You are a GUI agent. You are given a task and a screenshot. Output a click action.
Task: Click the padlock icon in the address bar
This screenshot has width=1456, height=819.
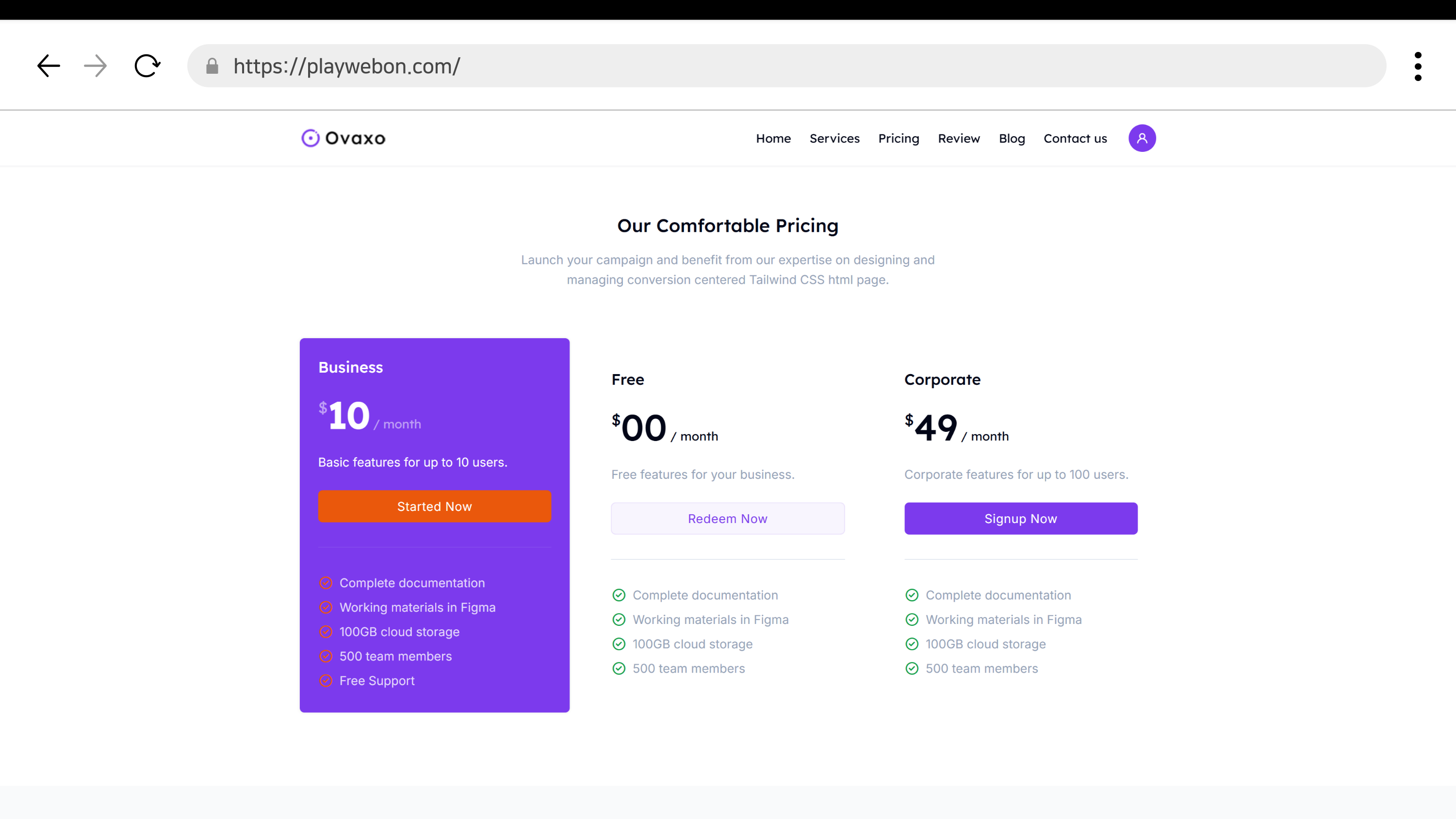click(x=212, y=66)
